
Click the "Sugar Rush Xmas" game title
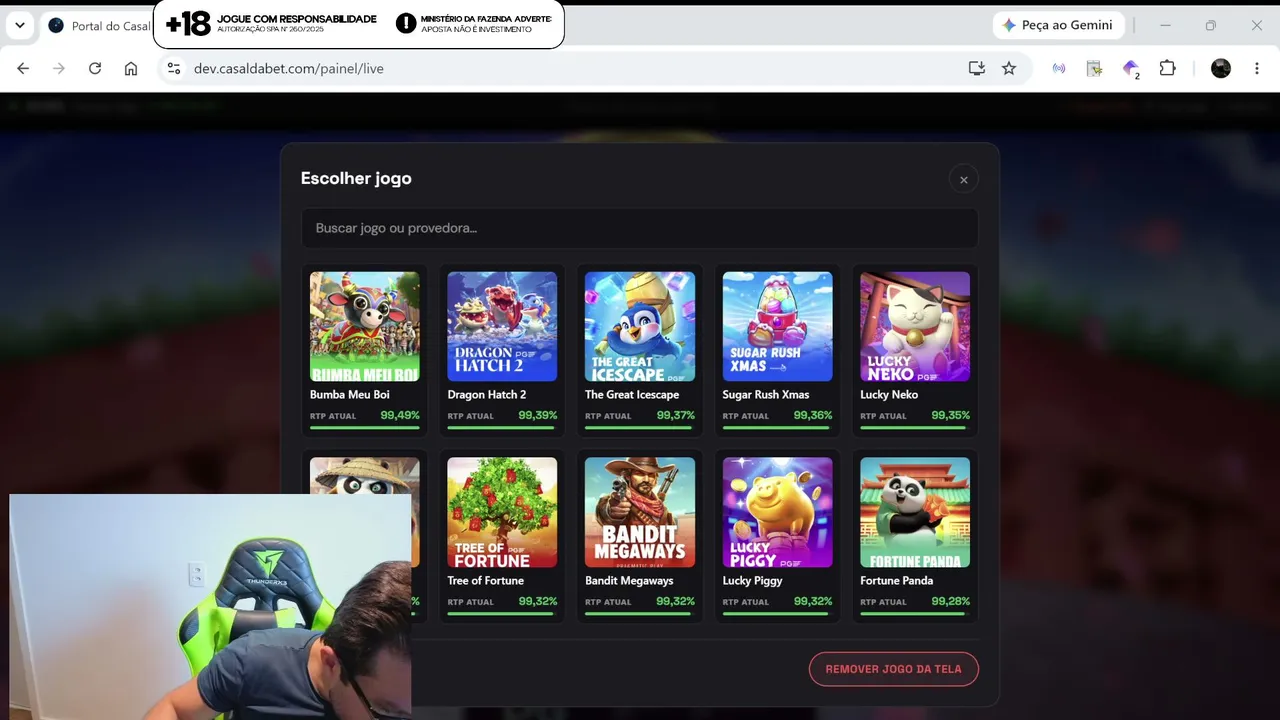pos(766,395)
